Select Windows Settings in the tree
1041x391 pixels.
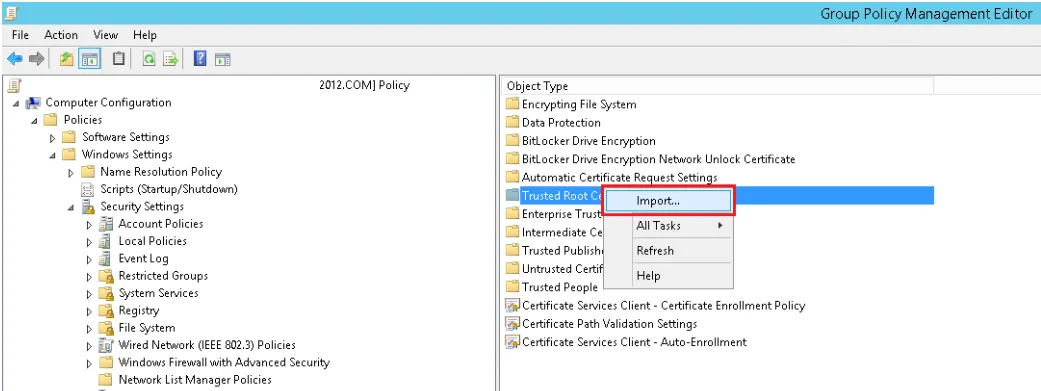[127, 154]
